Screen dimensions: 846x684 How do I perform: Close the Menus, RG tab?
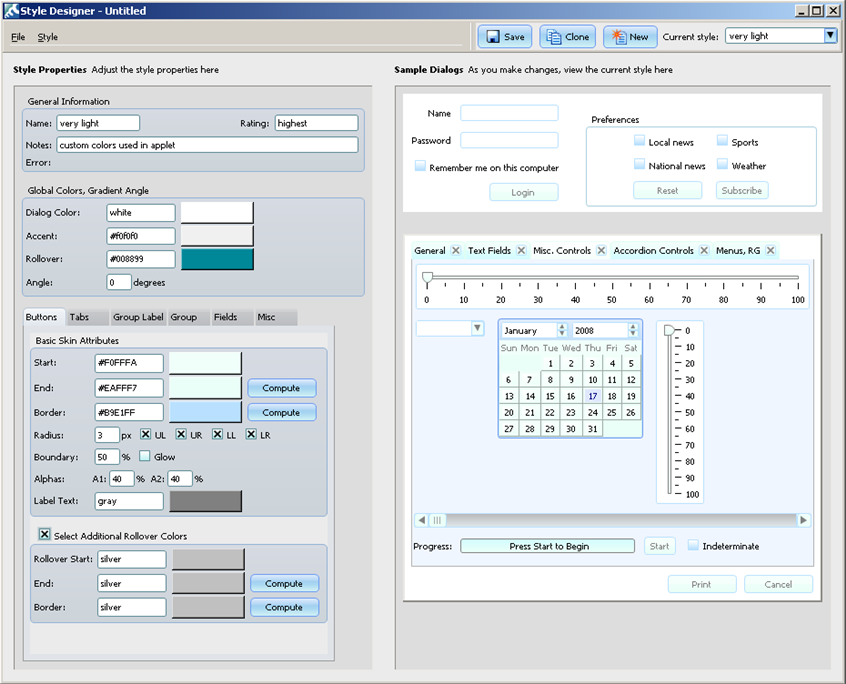tap(771, 251)
